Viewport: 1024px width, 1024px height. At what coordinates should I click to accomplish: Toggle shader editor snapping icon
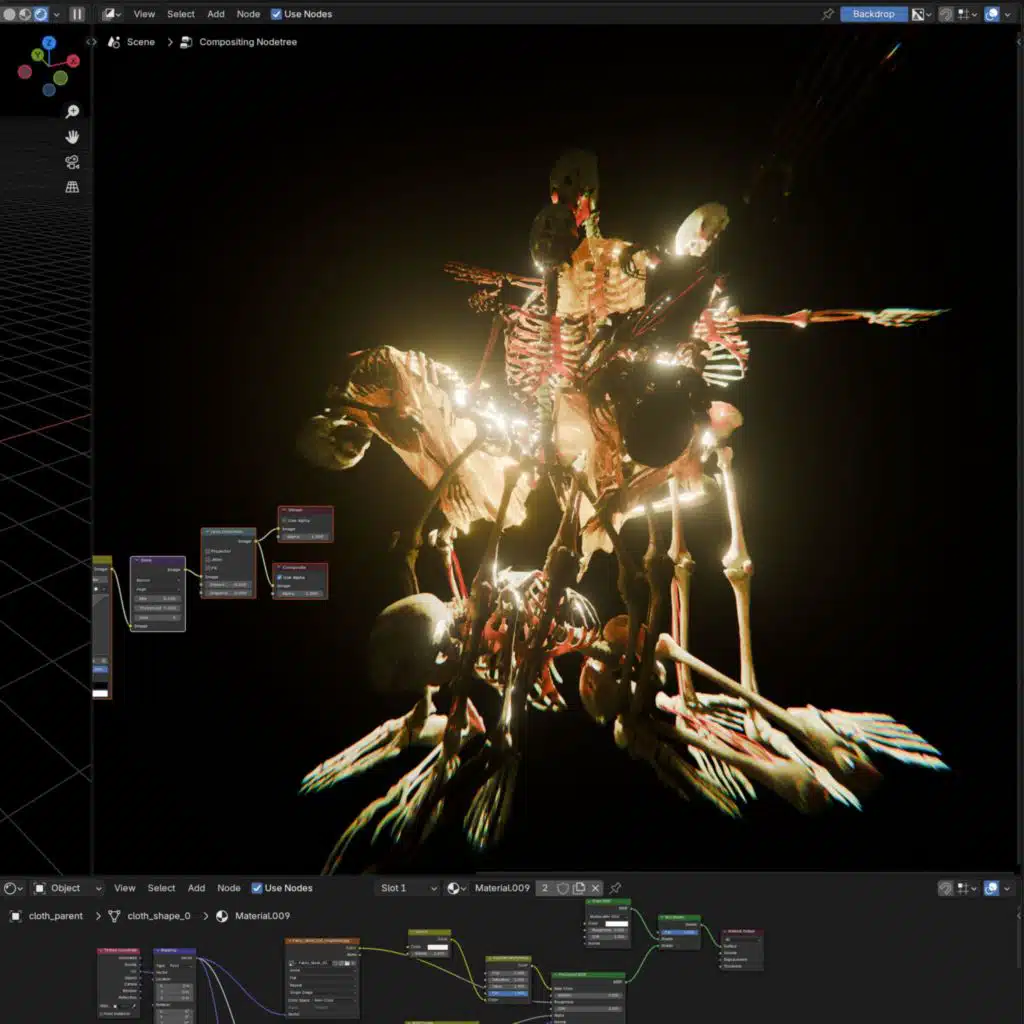click(945, 888)
